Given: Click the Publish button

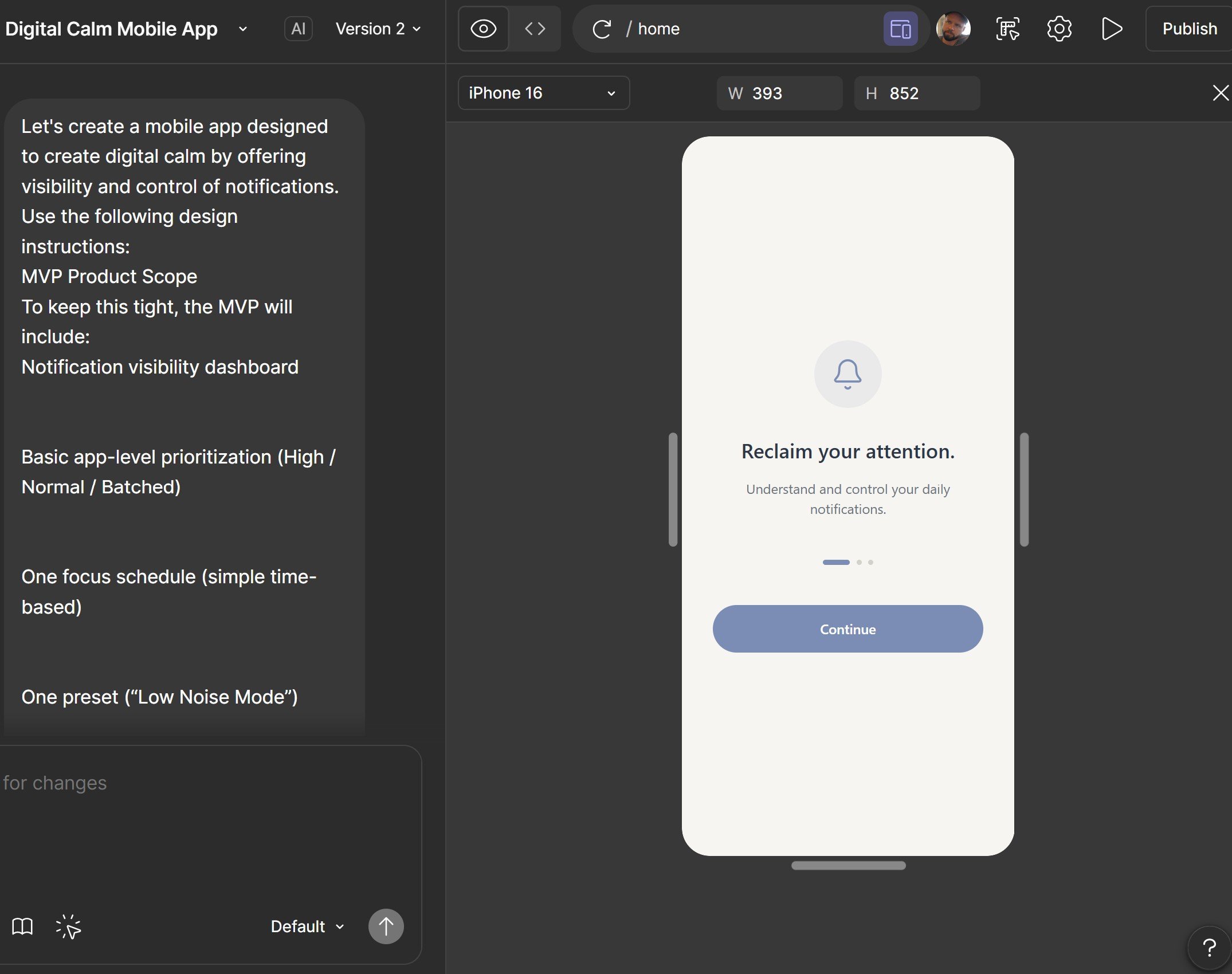Looking at the screenshot, I should (1189, 29).
